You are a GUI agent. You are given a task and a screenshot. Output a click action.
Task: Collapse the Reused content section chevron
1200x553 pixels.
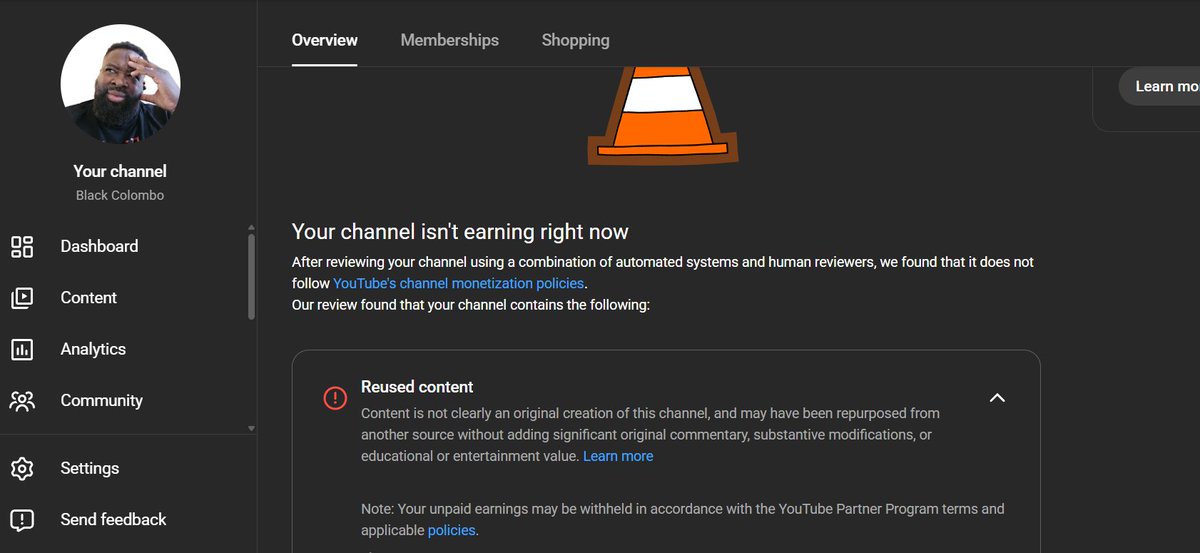pyautogui.click(x=997, y=398)
